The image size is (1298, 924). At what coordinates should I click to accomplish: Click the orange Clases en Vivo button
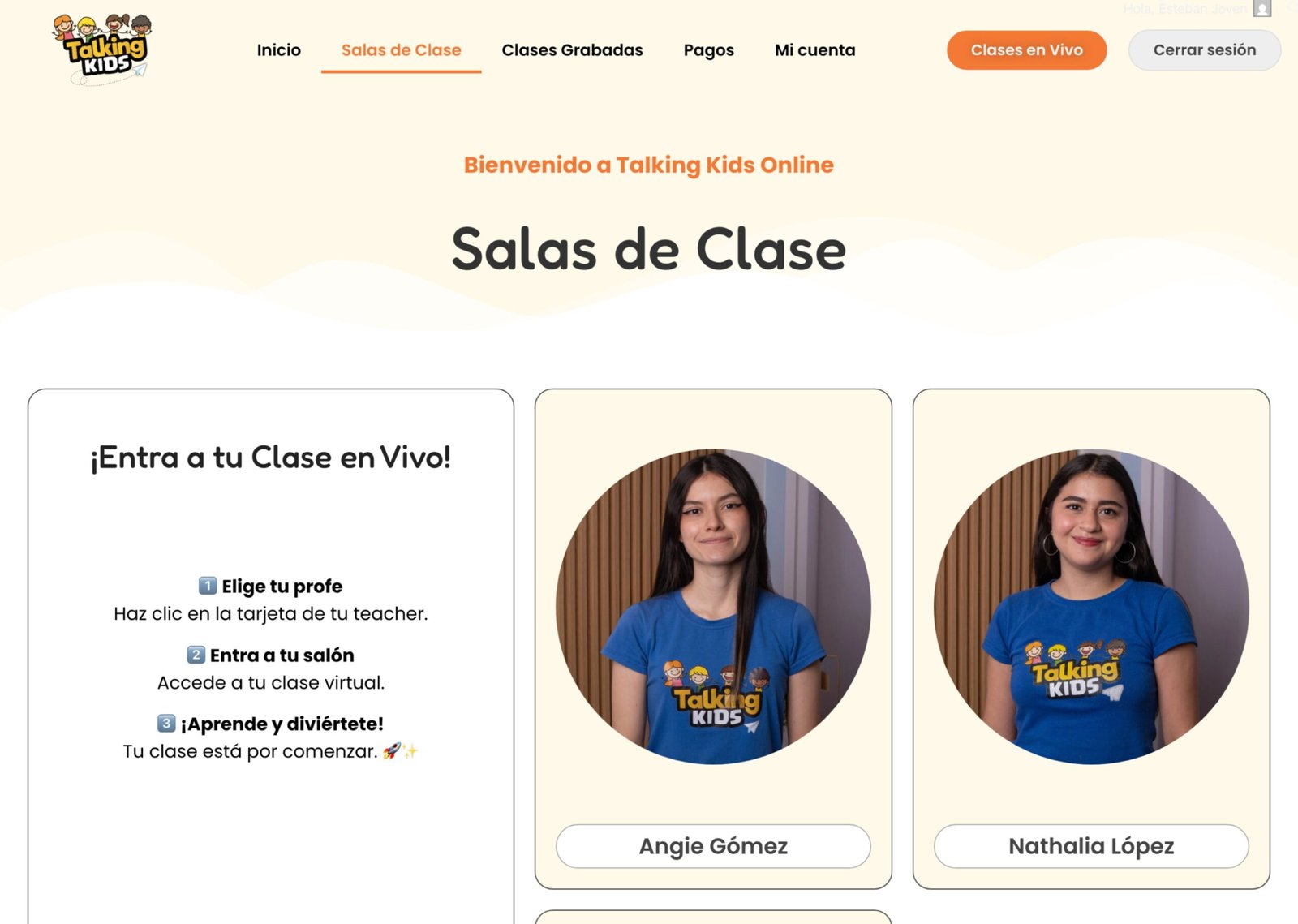point(1026,50)
